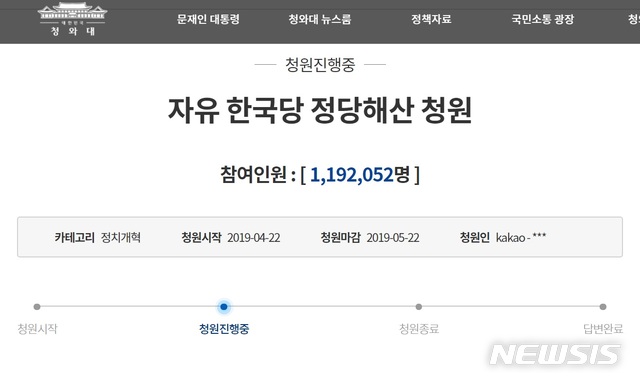The image size is (640, 383).
Task: Click the deadline date 2019-05-22
Action: 393,238
